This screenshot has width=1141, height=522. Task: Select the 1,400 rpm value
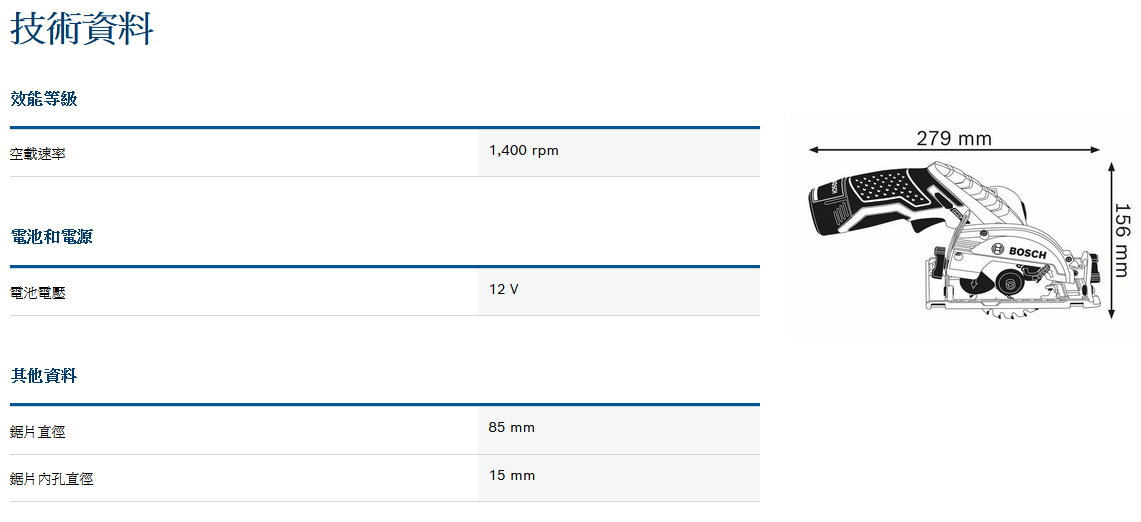(x=524, y=151)
